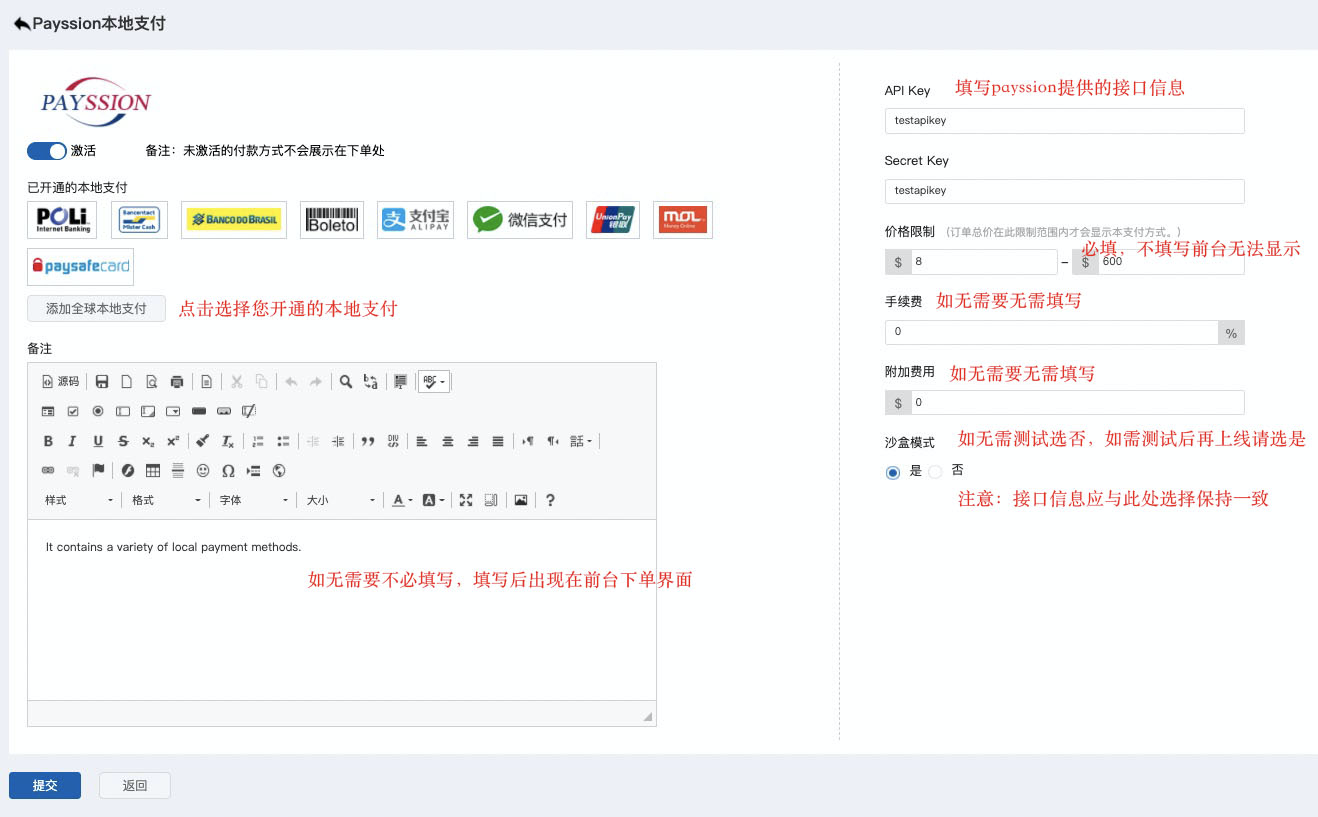
Task: Insert a numbered list
Action: 258,441
